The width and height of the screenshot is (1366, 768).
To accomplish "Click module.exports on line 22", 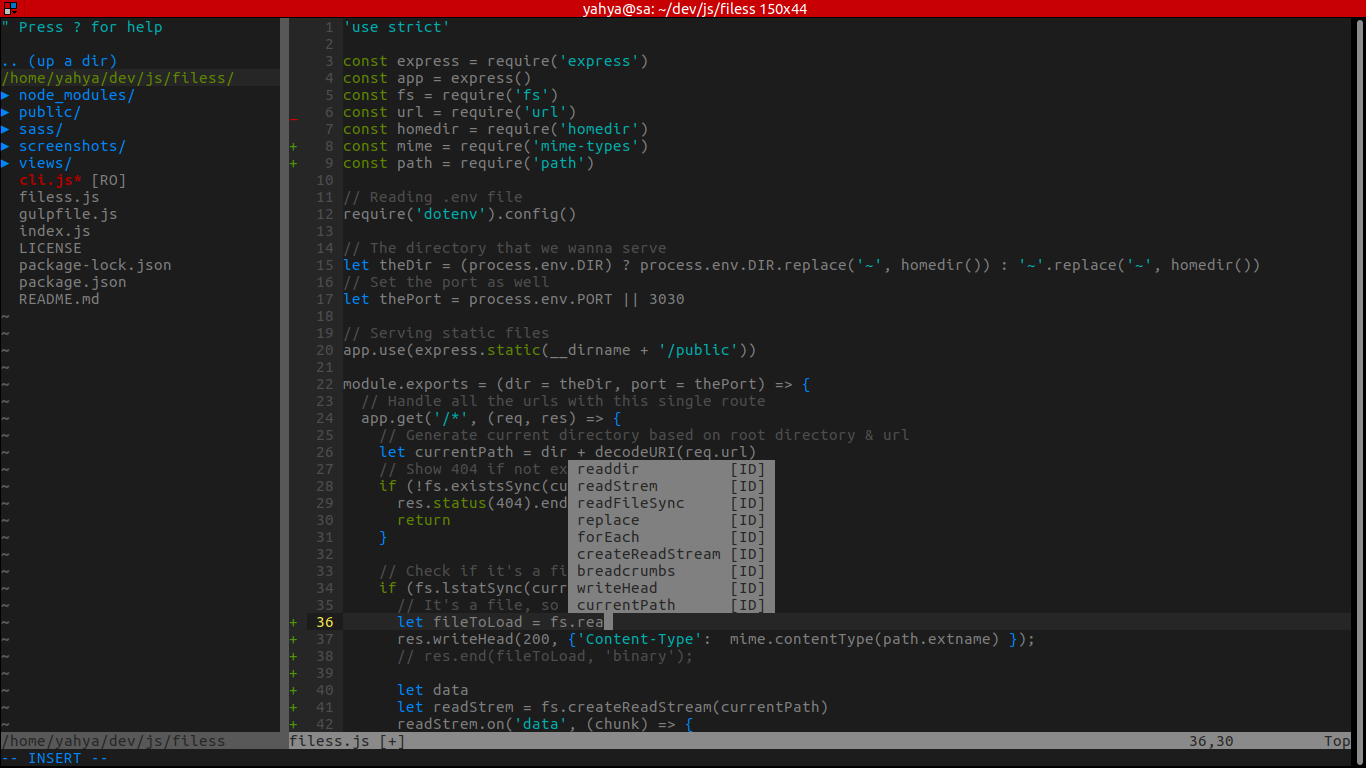I will click(406, 384).
